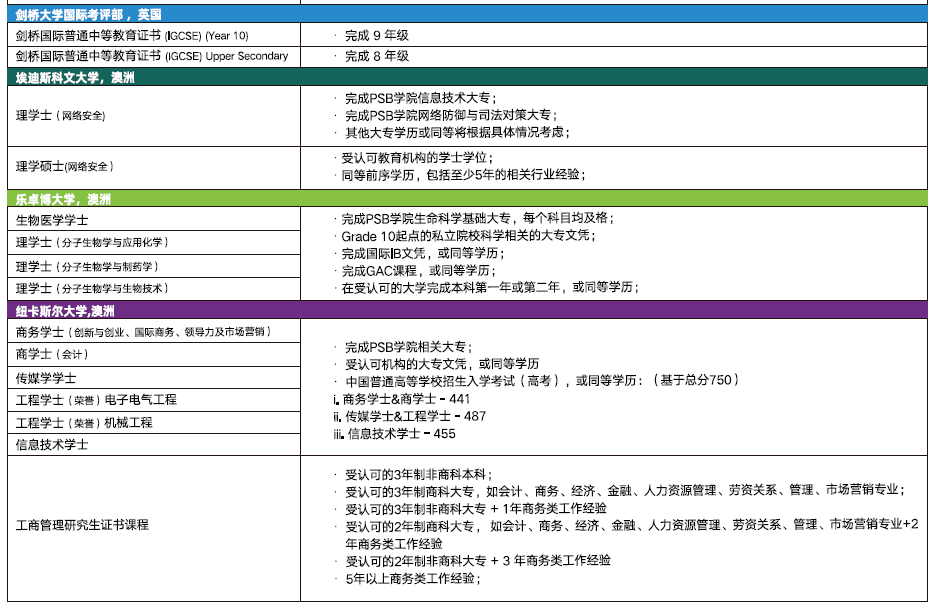The image size is (938, 608).
Task: Click the line 商务学士&商学士 – 441
Action: [x=402, y=399]
